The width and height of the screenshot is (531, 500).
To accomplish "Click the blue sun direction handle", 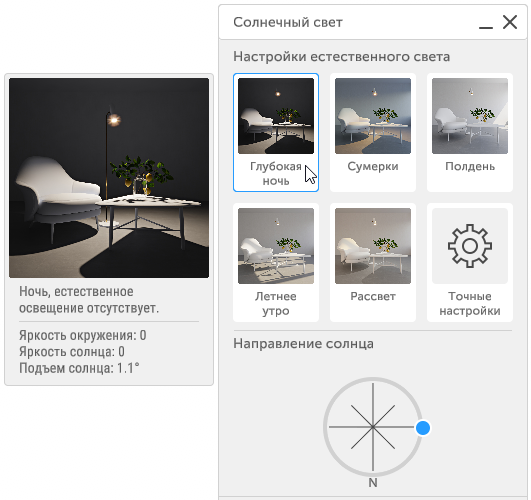I will point(423,428).
